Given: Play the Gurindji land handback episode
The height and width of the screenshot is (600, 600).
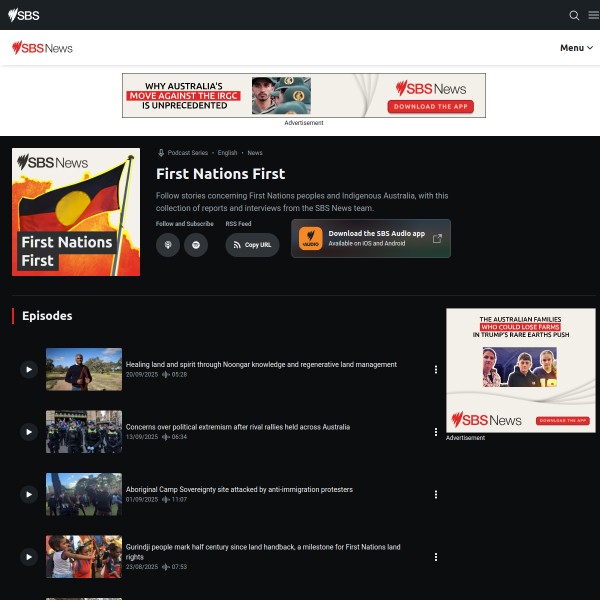Looking at the screenshot, I should pos(28,557).
